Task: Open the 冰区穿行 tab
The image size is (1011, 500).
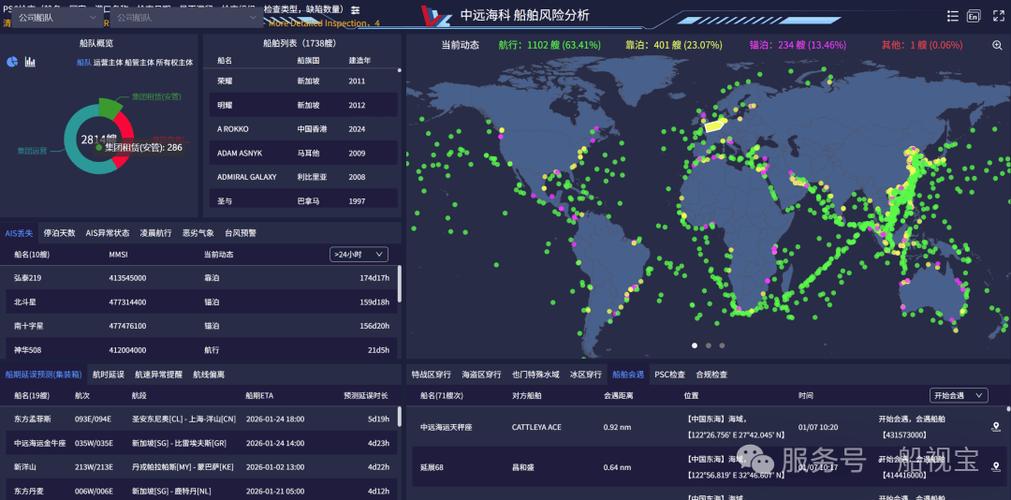Action: (x=586, y=374)
